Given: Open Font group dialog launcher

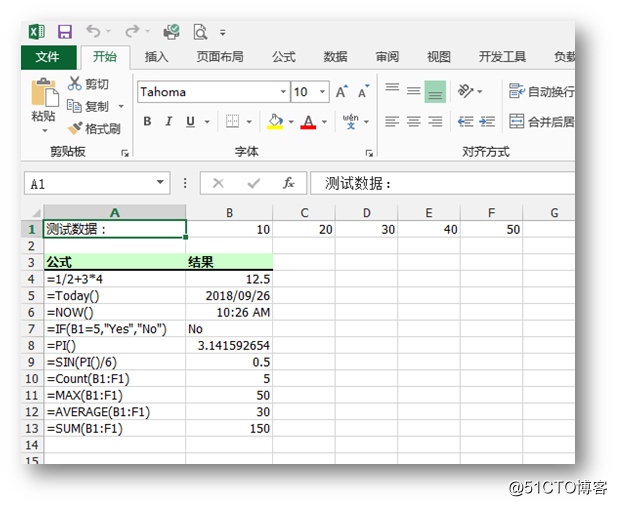Looking at the screenshot, I should click(369, 153).
